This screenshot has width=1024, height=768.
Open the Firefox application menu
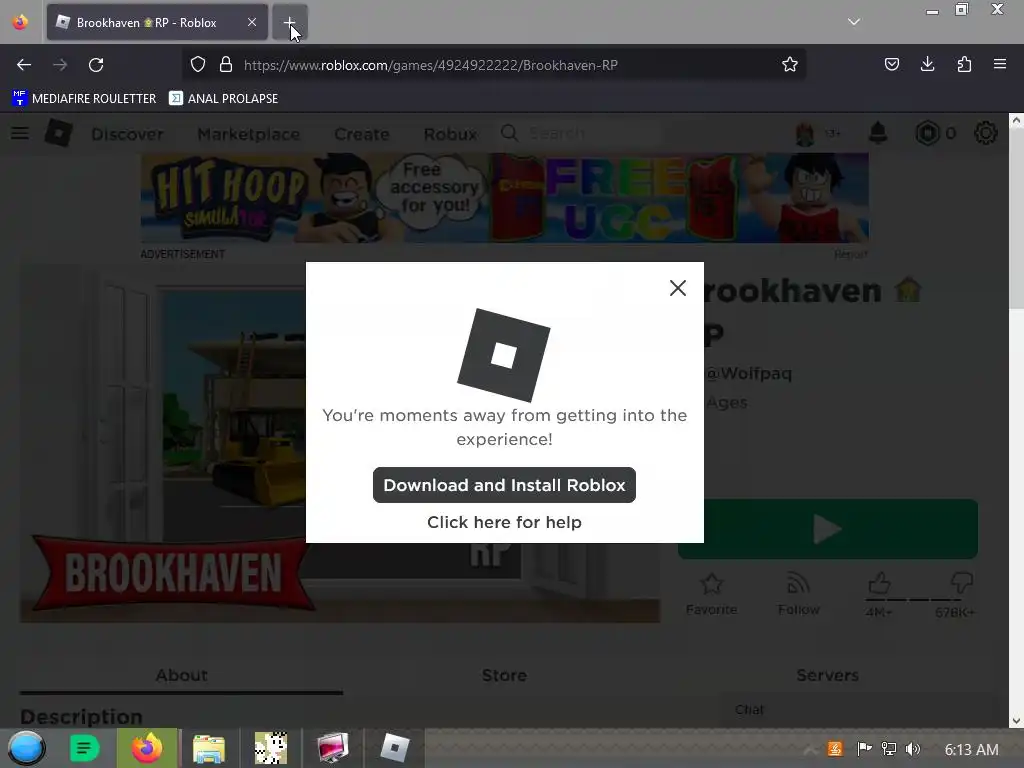point(1000,64)
